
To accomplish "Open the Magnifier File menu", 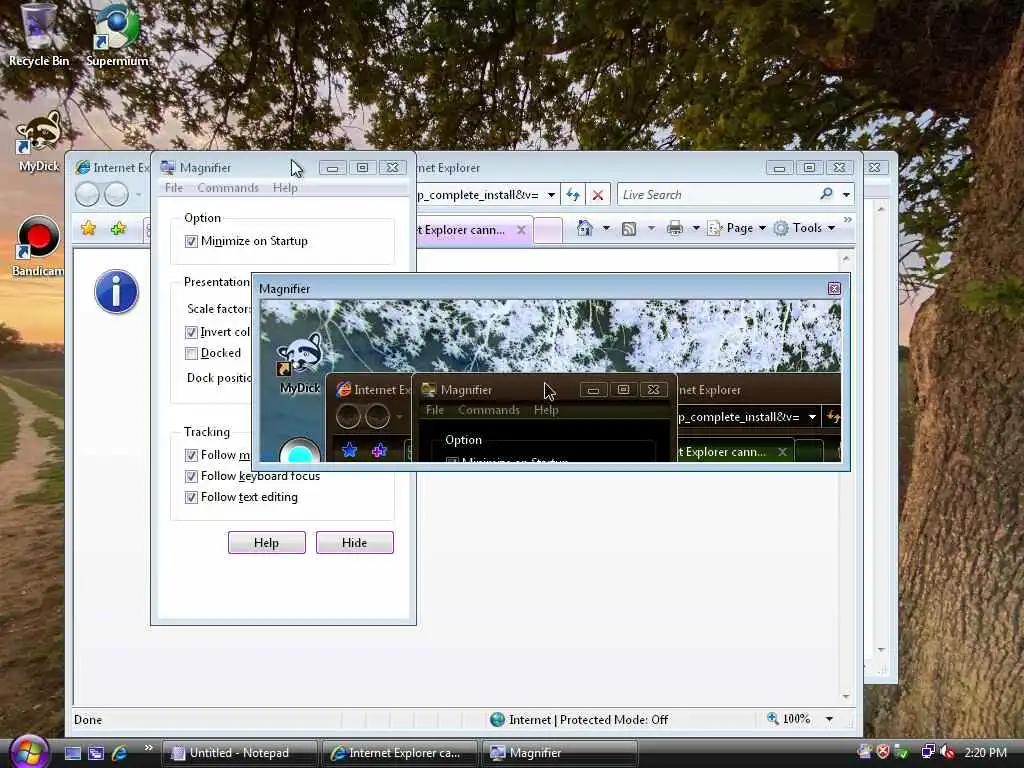I will [x=174, y=188].
